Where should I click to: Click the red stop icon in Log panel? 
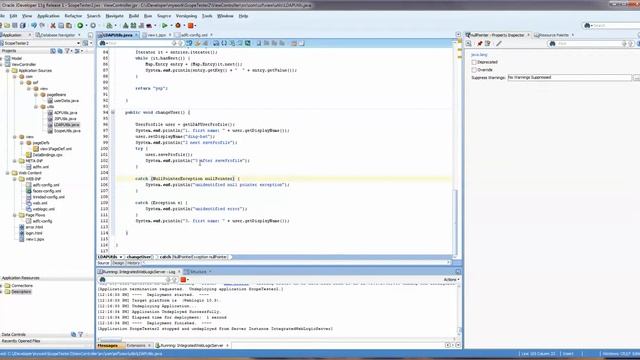(183, 280)
